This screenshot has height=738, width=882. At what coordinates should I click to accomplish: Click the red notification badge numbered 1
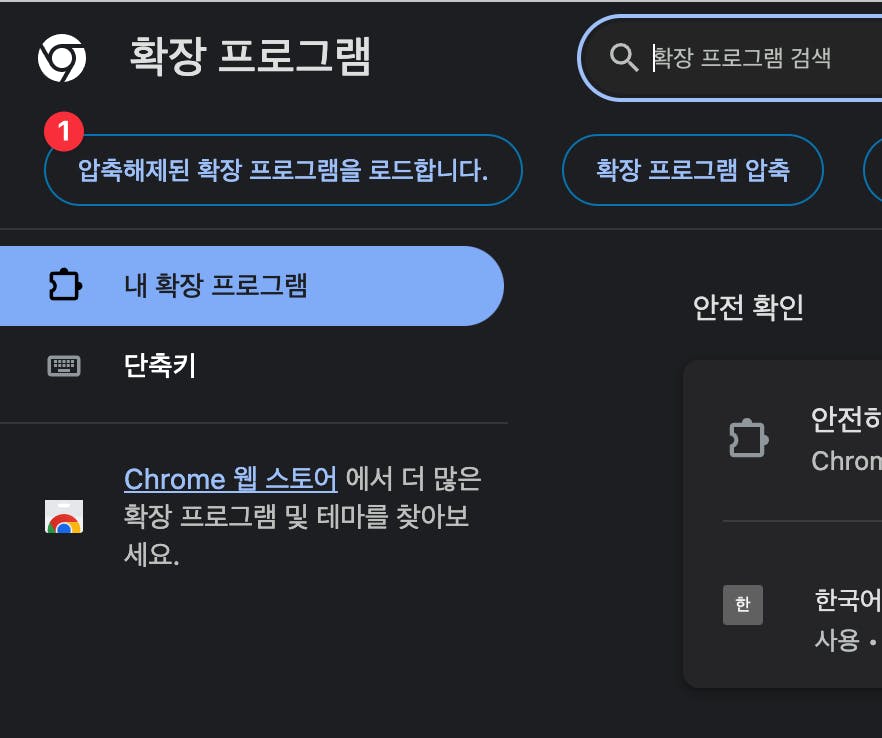click(x=64, y=131)
